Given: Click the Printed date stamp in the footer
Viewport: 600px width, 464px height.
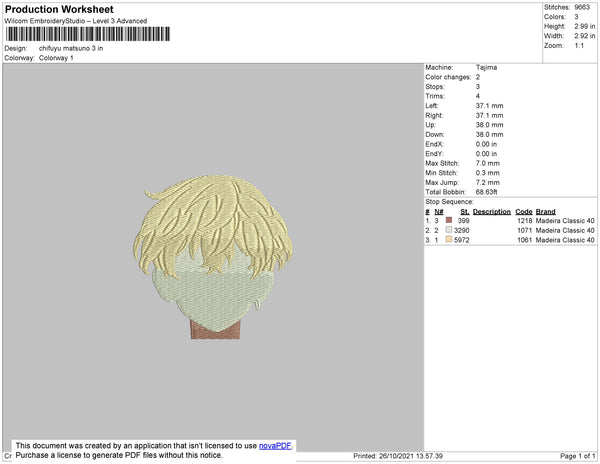Looking at the screenshot, I should coord(398,456).
